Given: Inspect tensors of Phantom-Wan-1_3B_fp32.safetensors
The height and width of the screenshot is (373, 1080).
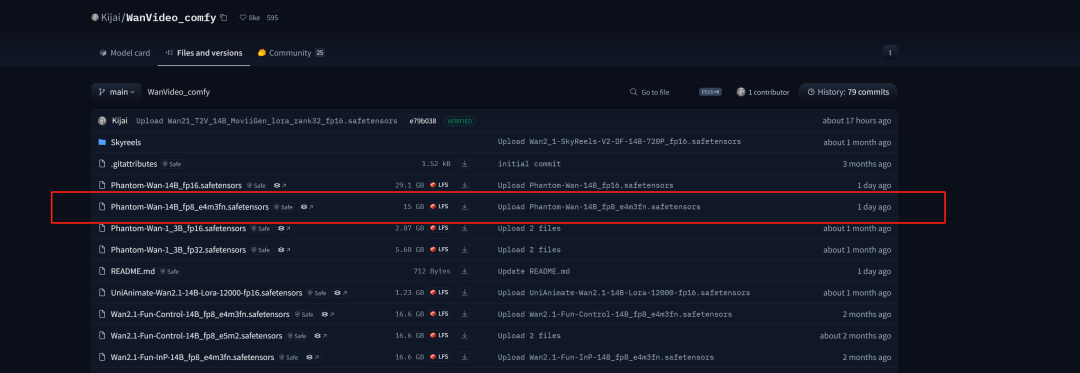Looking at the screenshot, I should (284, 250).
